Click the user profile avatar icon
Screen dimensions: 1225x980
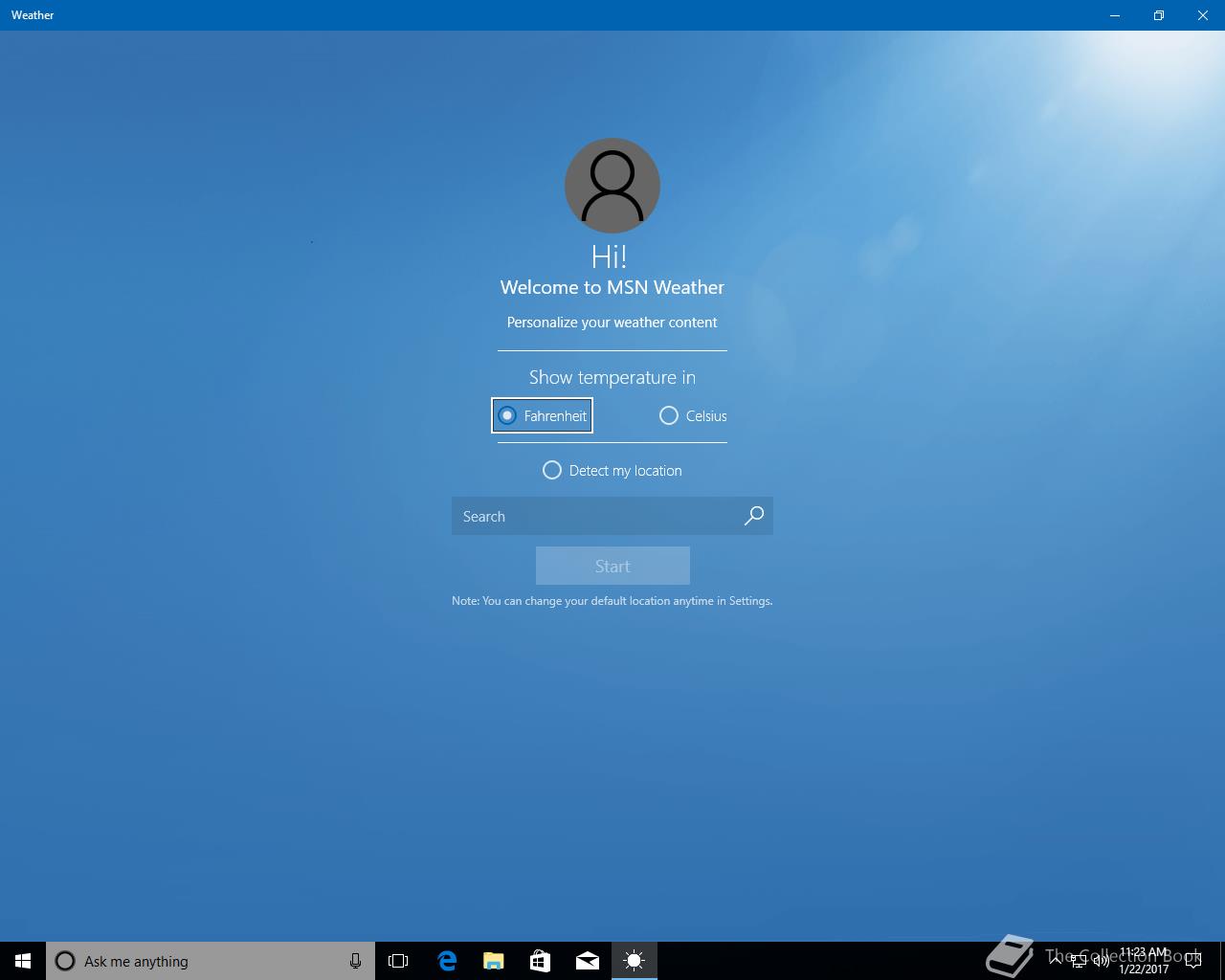pyautogui.click(x=612, y=186)
